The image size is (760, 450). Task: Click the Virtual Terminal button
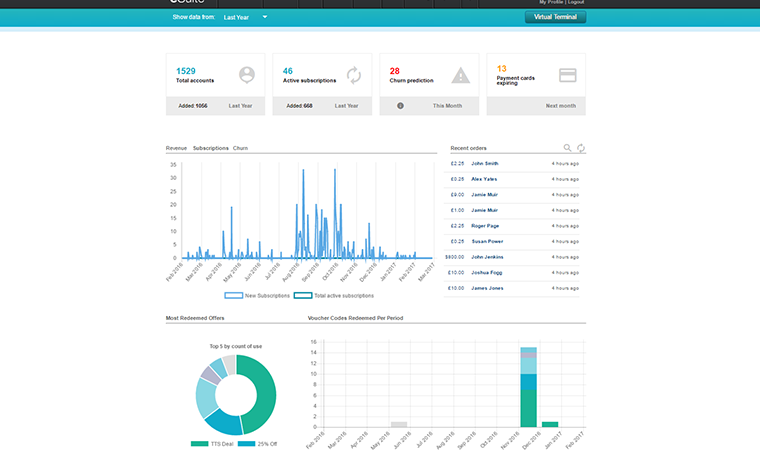tap(555, 17)
